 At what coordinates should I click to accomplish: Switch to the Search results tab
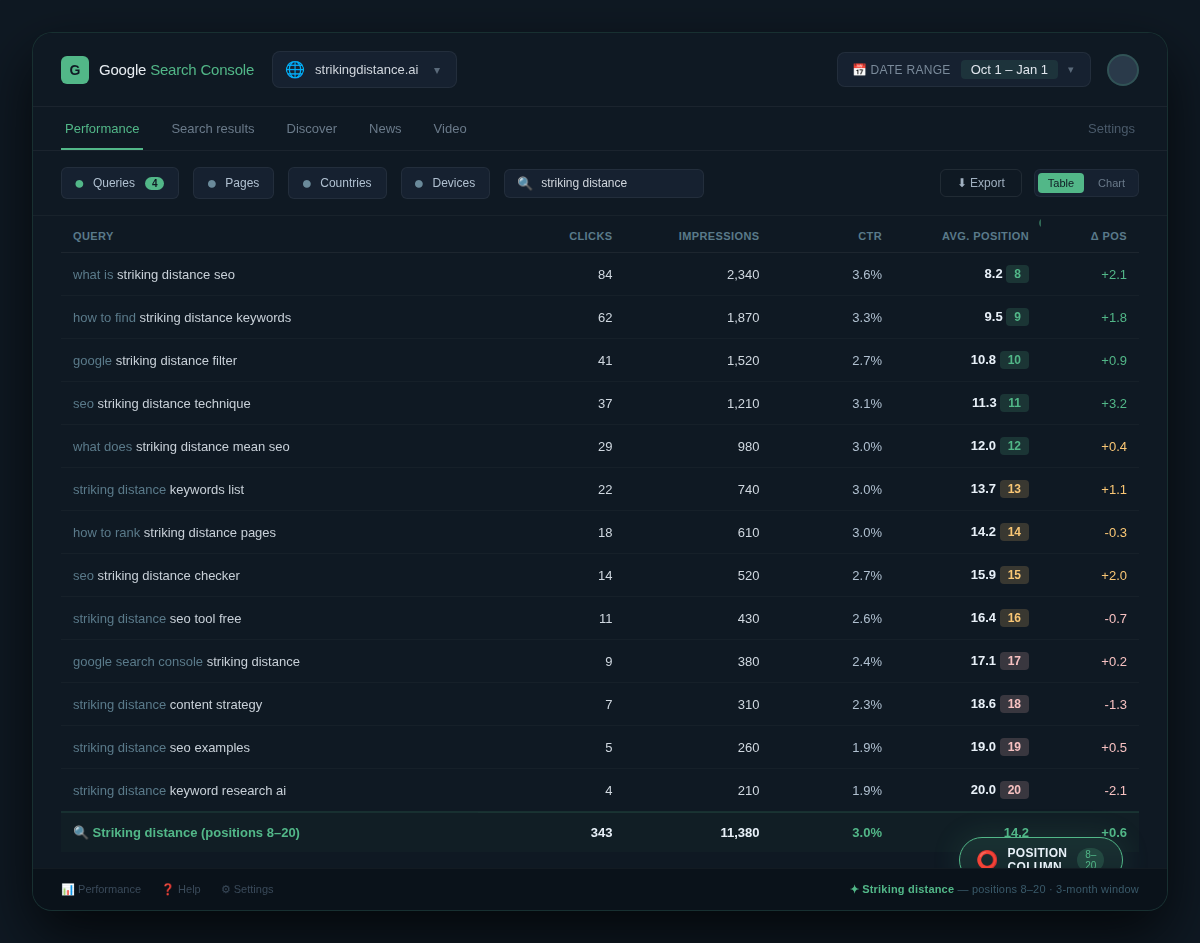coord(213,129)
